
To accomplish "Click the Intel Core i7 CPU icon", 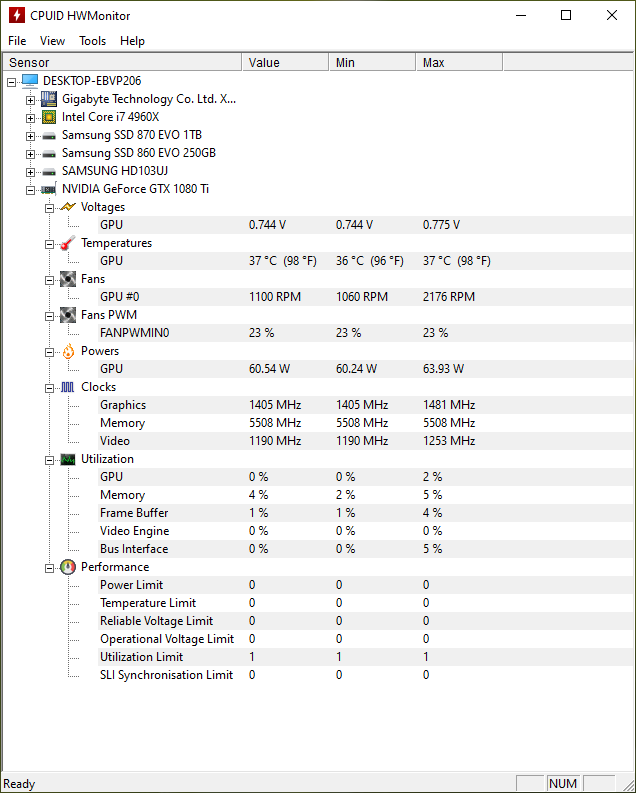I will point(49,117).
